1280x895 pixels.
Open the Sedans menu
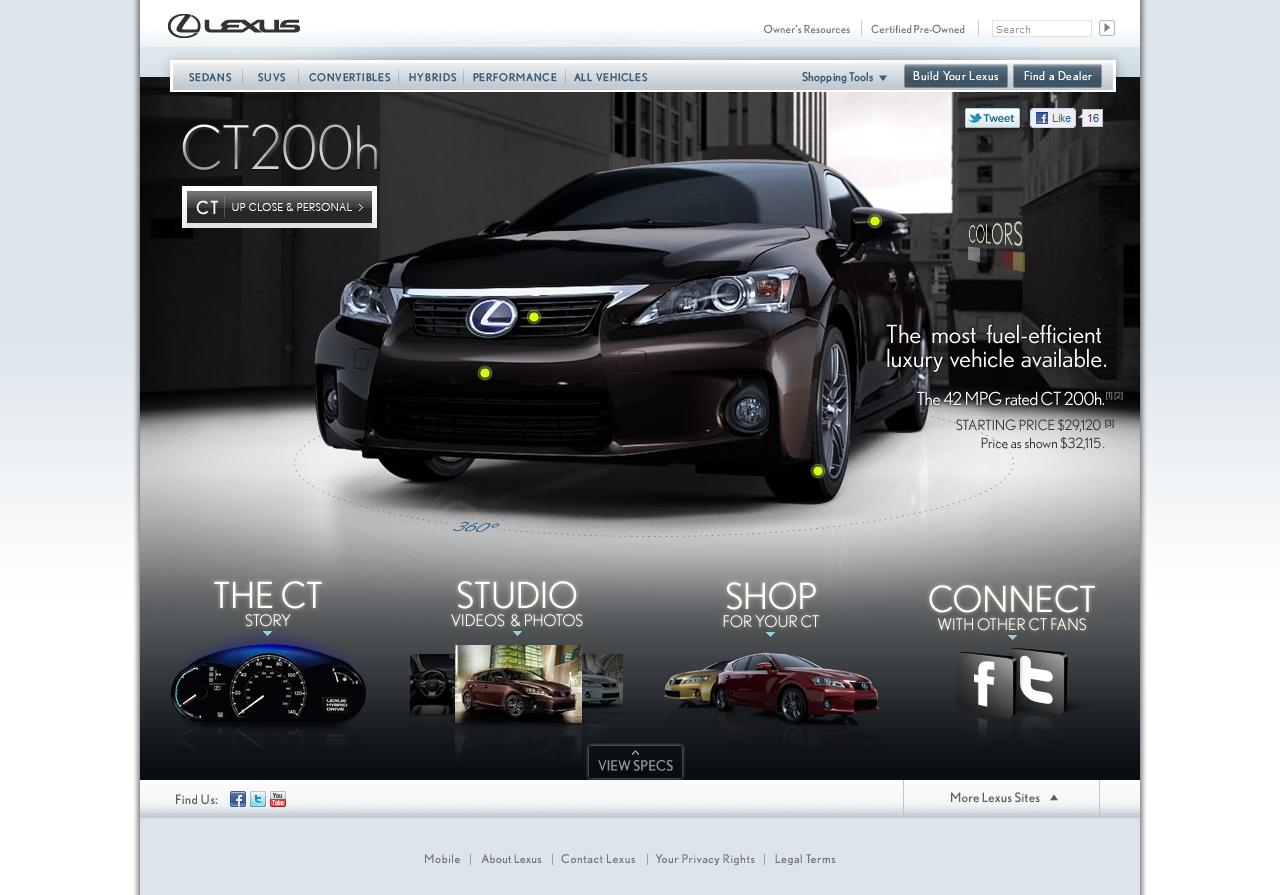pos(210,77)
